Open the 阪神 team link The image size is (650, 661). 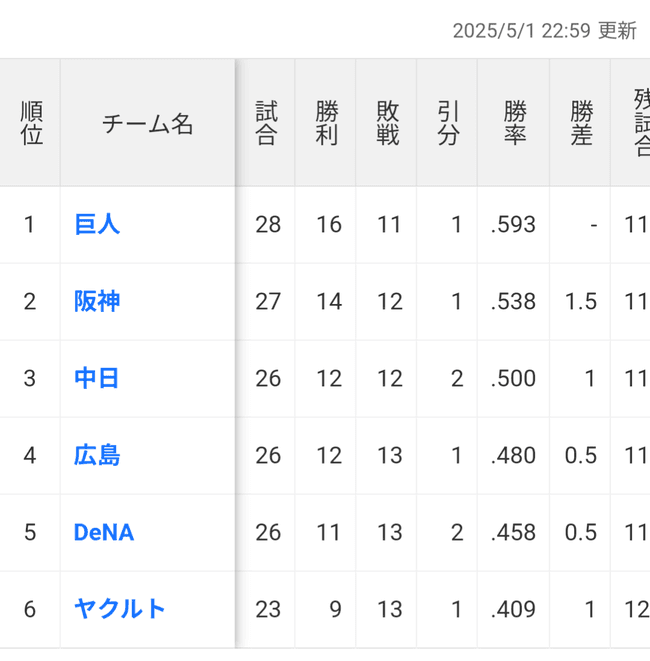click(97, 301)
